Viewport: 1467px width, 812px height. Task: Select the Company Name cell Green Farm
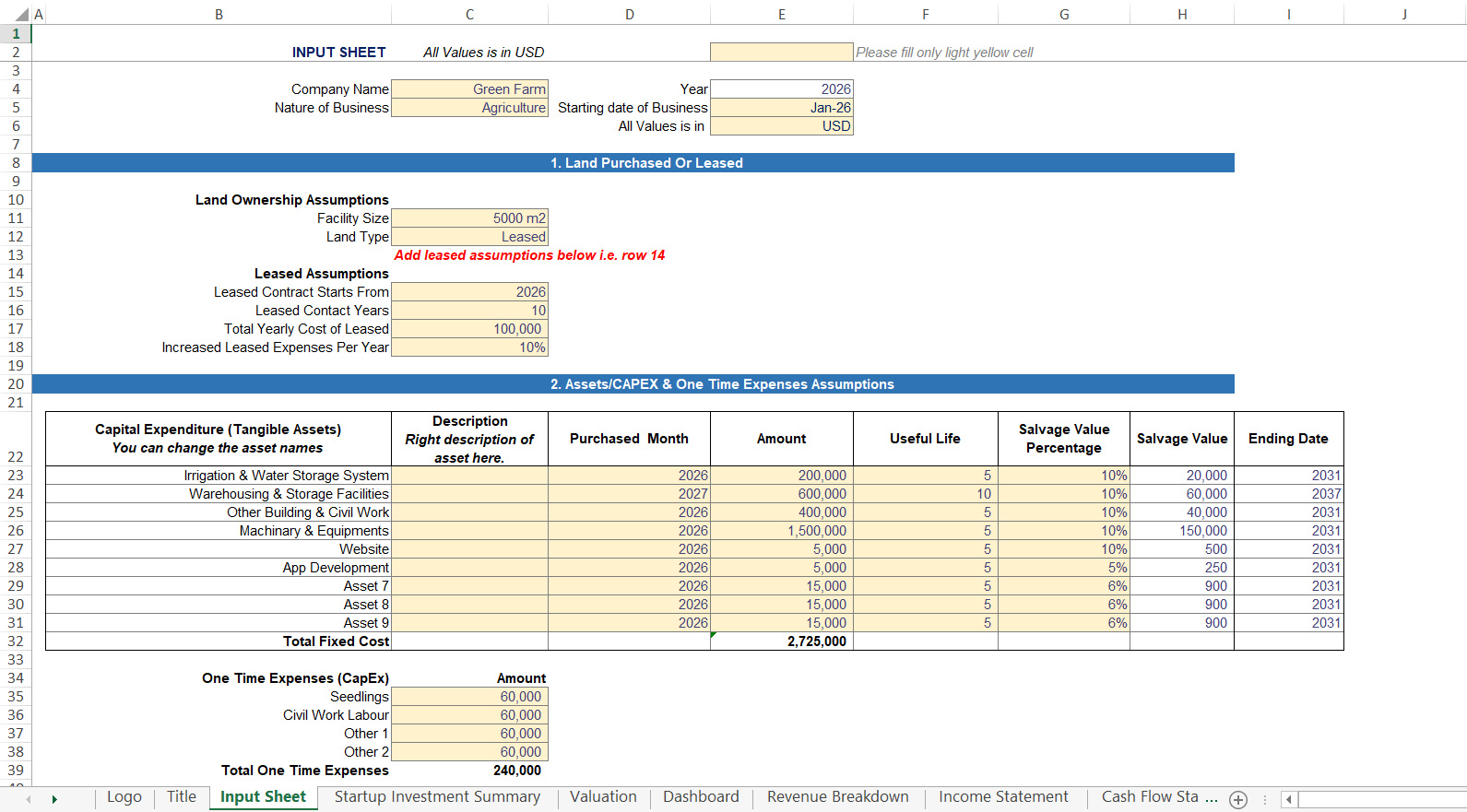[469, 89]
